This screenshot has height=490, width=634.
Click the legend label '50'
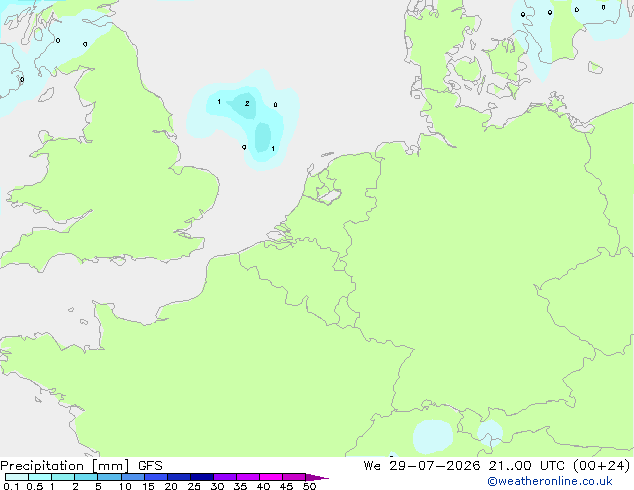point(309,486)
